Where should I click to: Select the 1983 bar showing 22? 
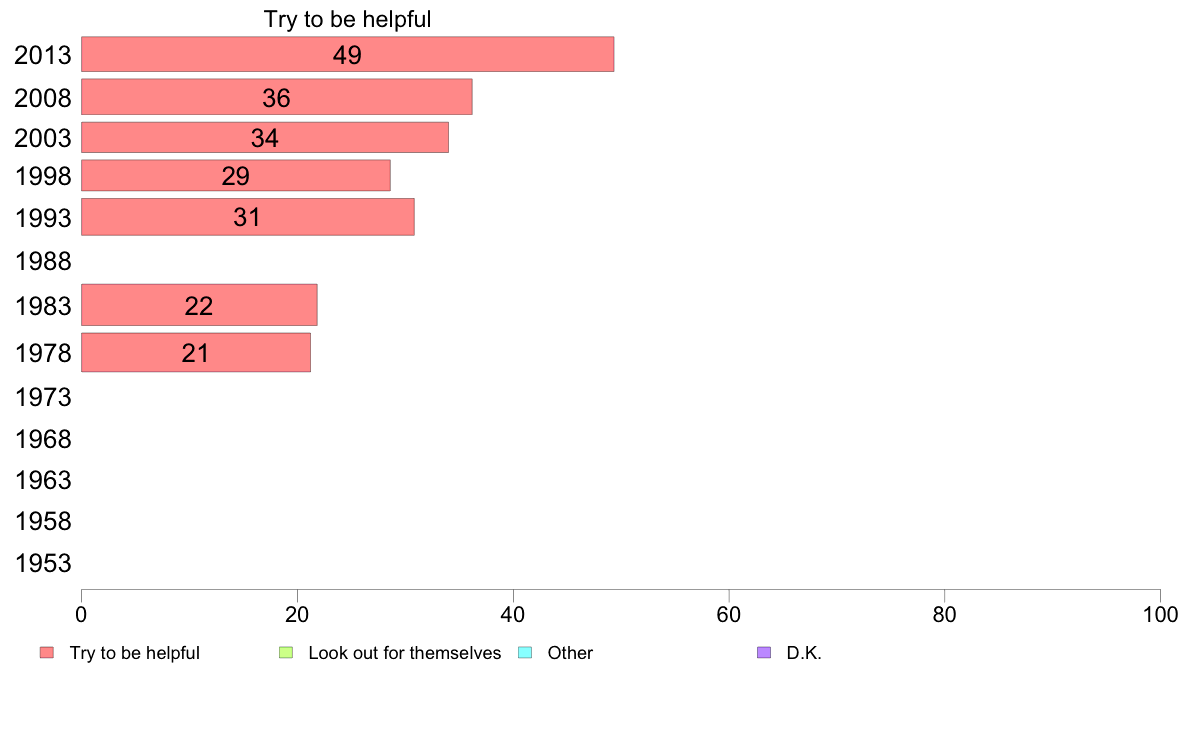click(199, 305)
